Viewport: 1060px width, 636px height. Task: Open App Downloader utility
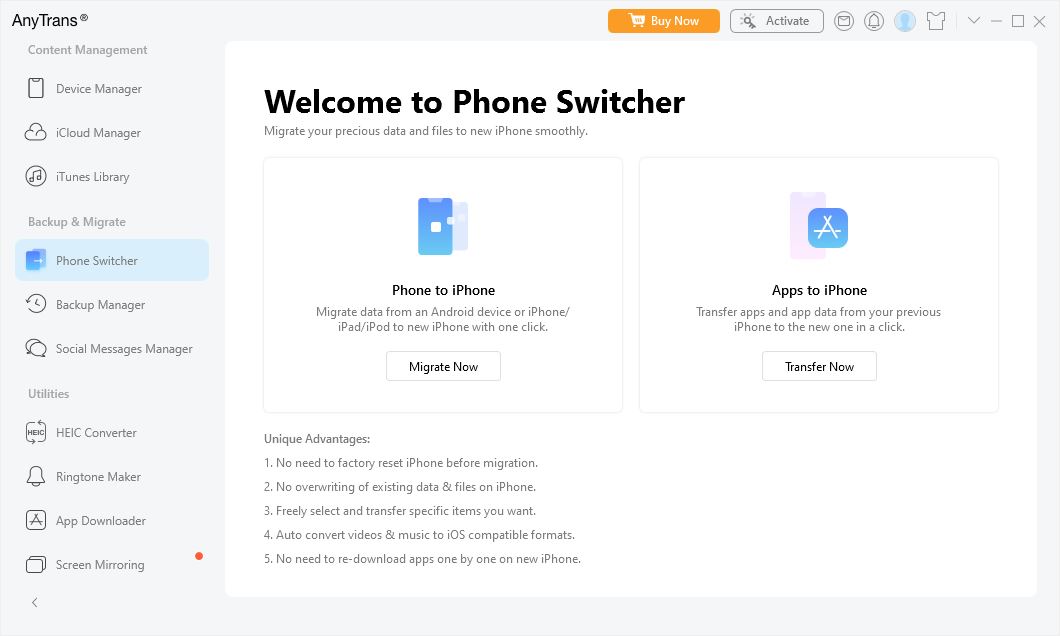[112, 520]
